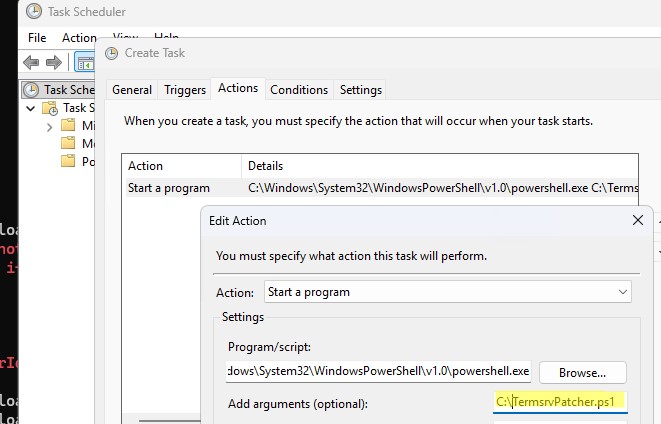Click the Add arguments input field

point(560,402)
